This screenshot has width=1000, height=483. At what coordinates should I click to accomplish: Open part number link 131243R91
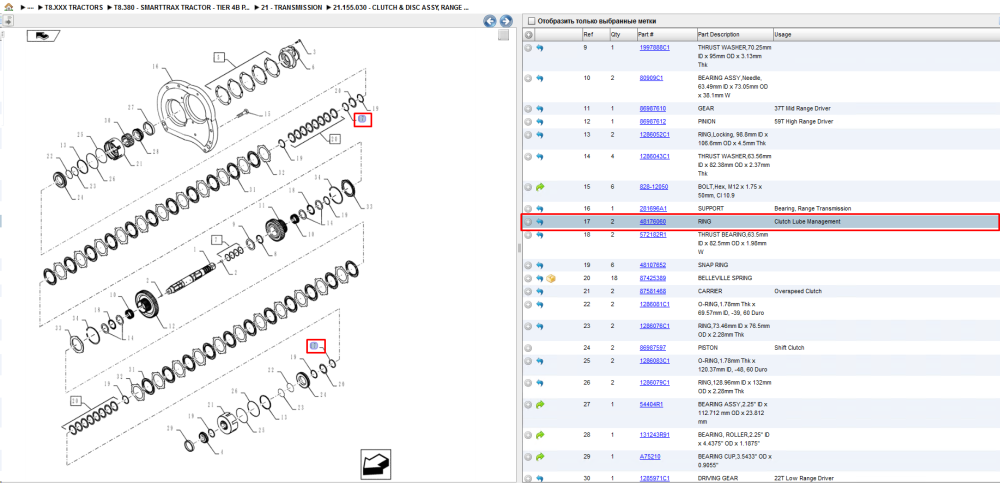click(654, 435)
